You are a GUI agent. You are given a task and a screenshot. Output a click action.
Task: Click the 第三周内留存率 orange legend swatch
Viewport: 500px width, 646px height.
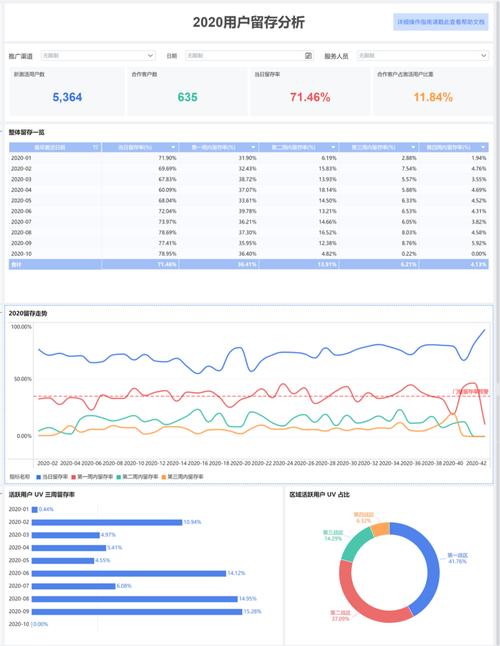click(164, 477)
